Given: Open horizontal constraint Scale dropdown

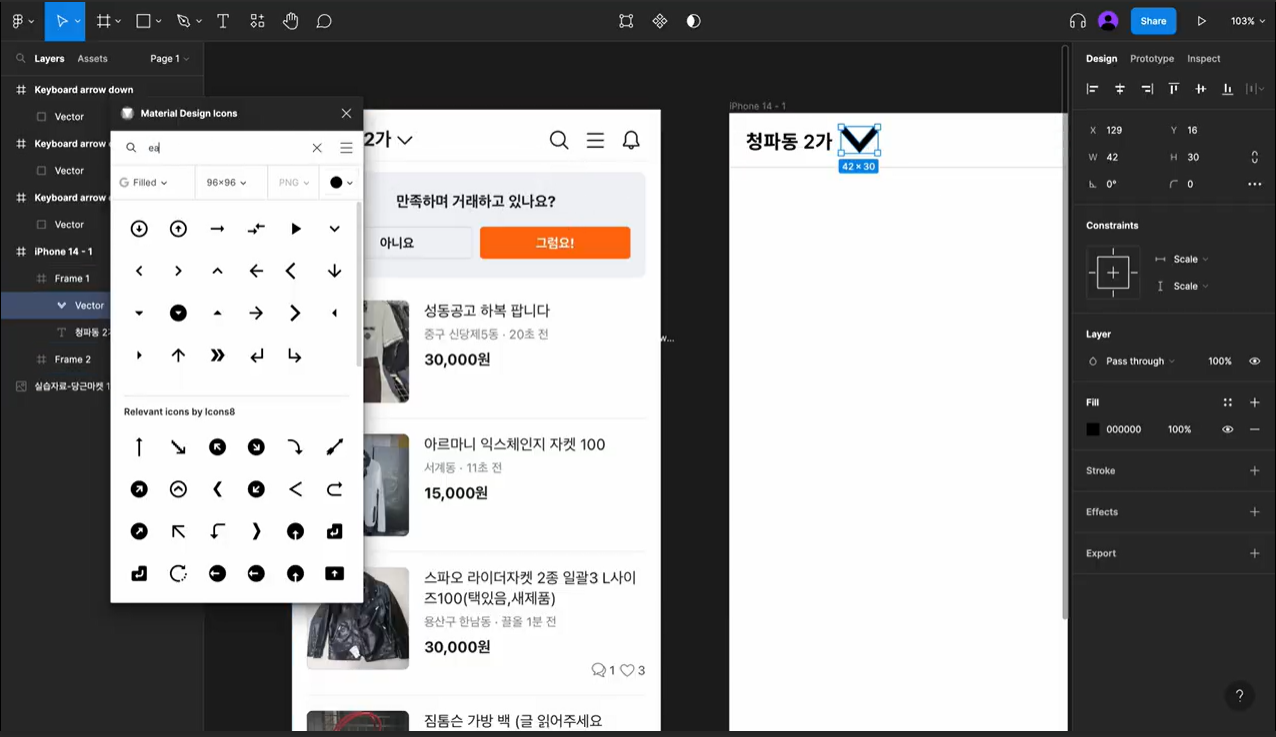Looking at the screenshot, I should [1190, 259].
